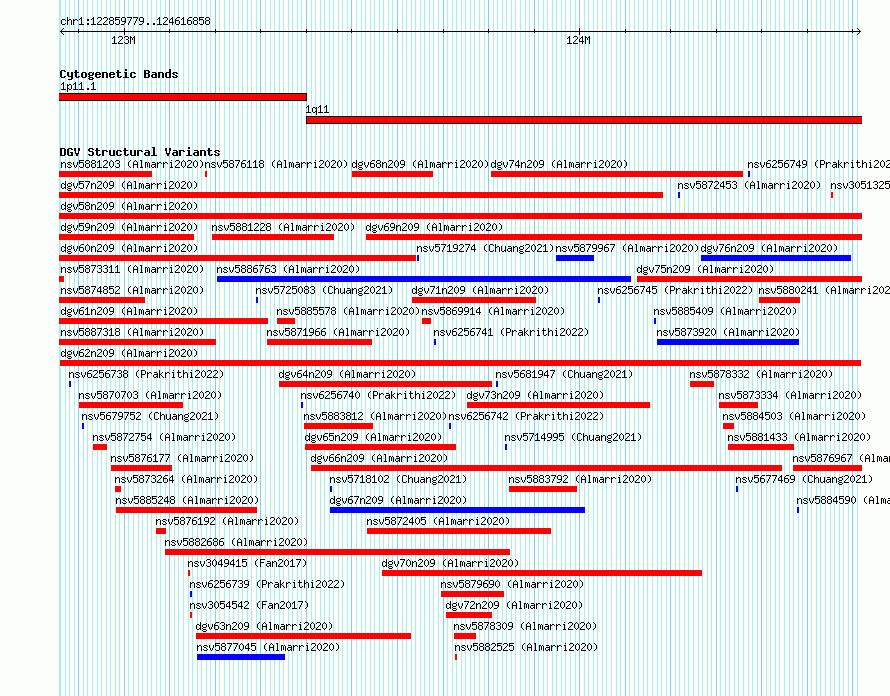Click nsv5874852 (Almarri2020) label
Viewport: 890px width, 696px height.
(132, 290)
